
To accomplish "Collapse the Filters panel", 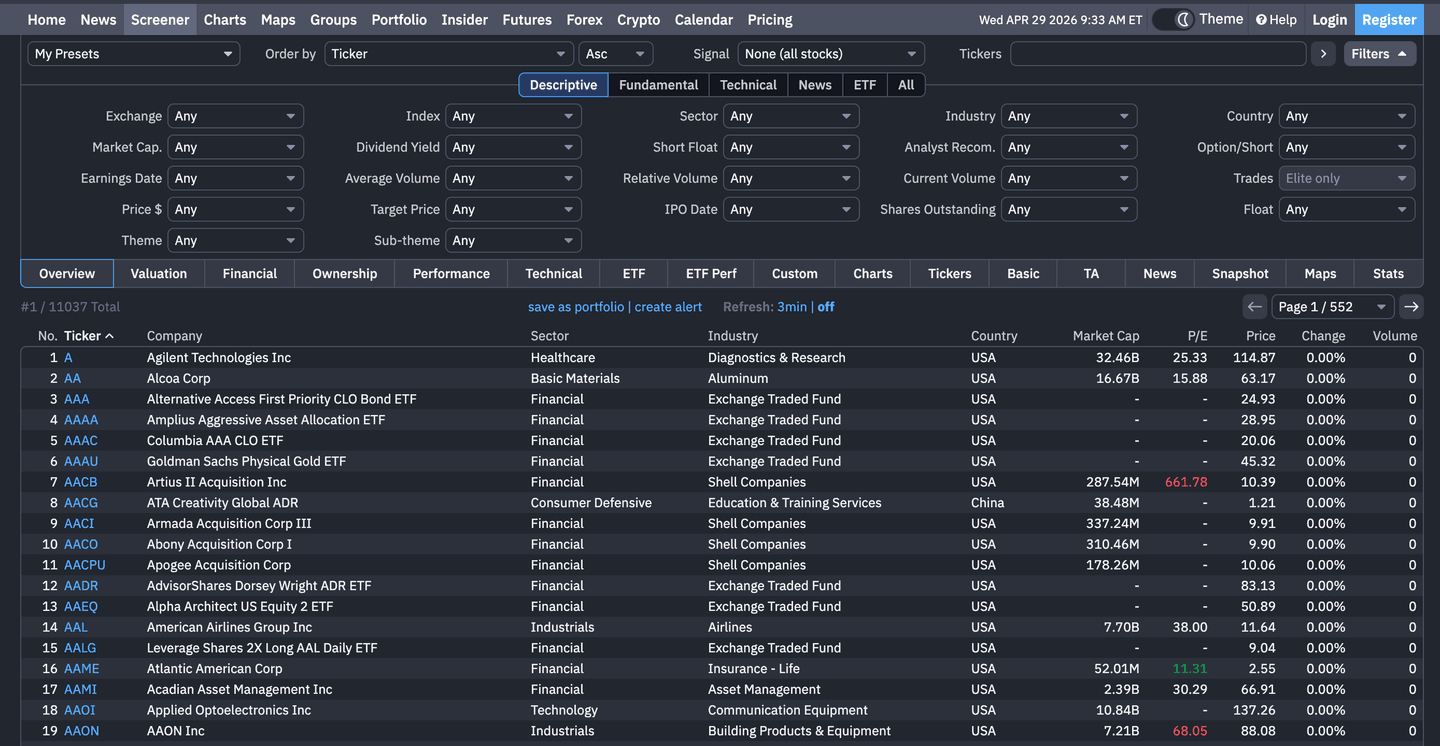I will tap(1380, 54).
